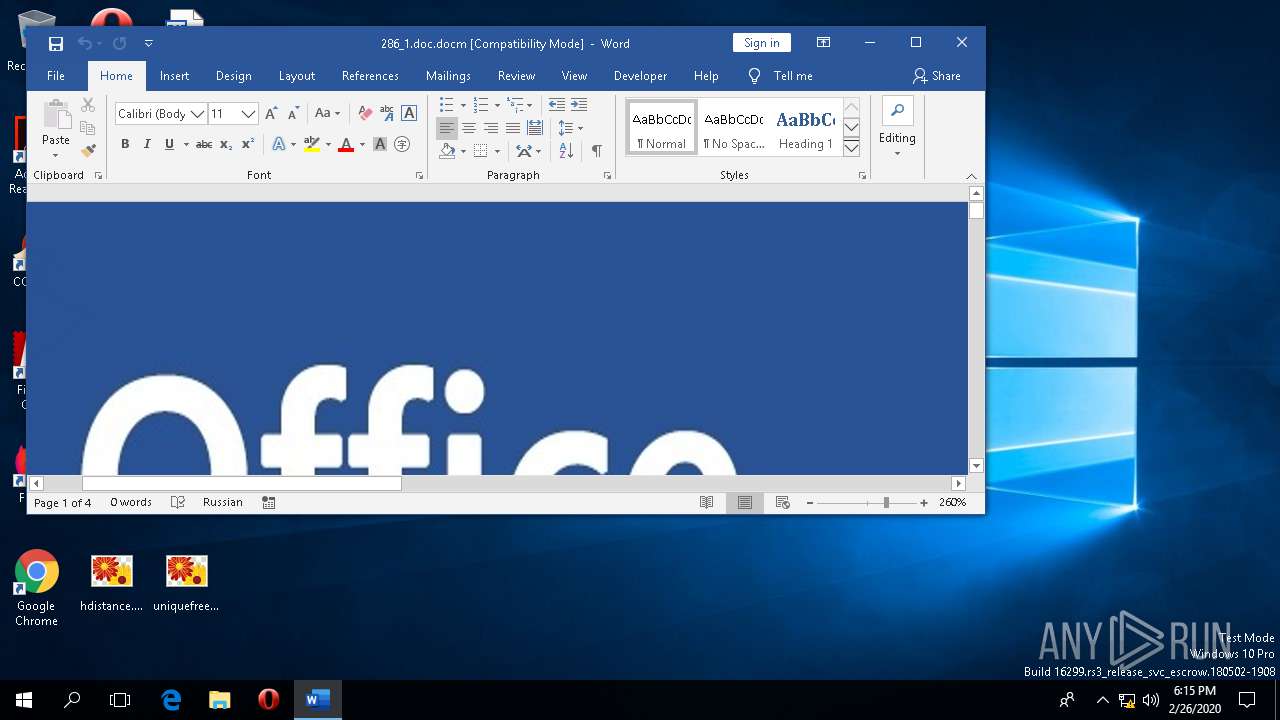Apply red font color
The width and height of the screenshot is (1280, 720).
coord(346,145)
